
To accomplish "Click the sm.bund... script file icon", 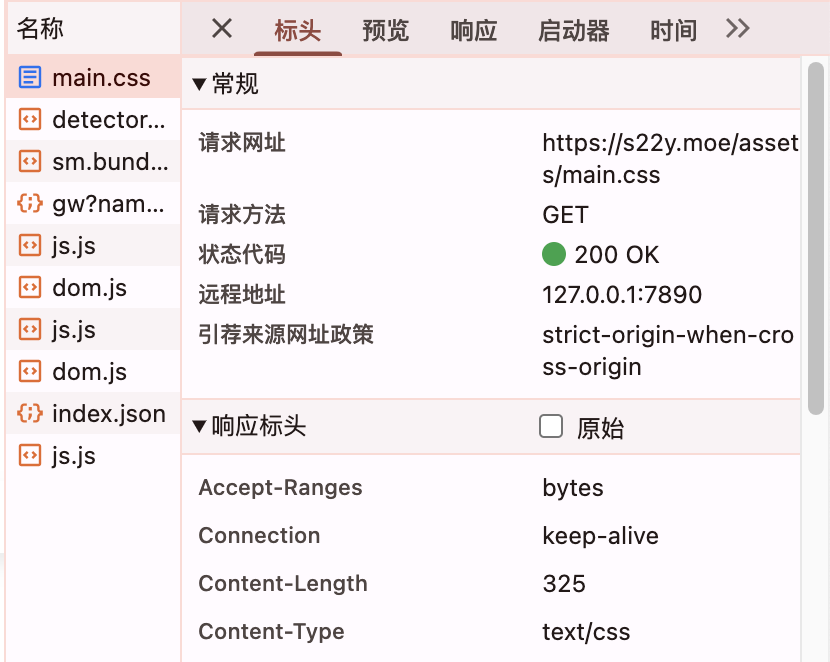I will point(30,161).
